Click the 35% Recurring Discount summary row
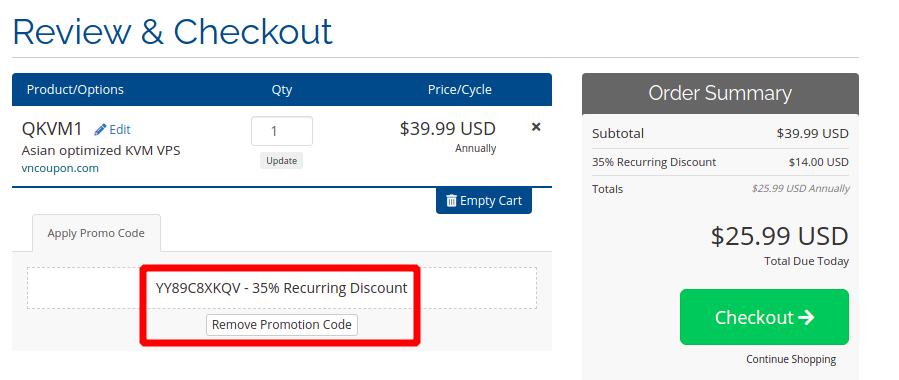 click(x=720, y=162)
